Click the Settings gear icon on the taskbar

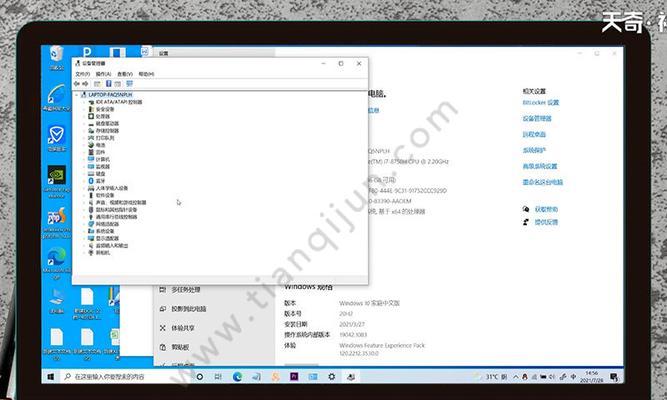(332, 377)
